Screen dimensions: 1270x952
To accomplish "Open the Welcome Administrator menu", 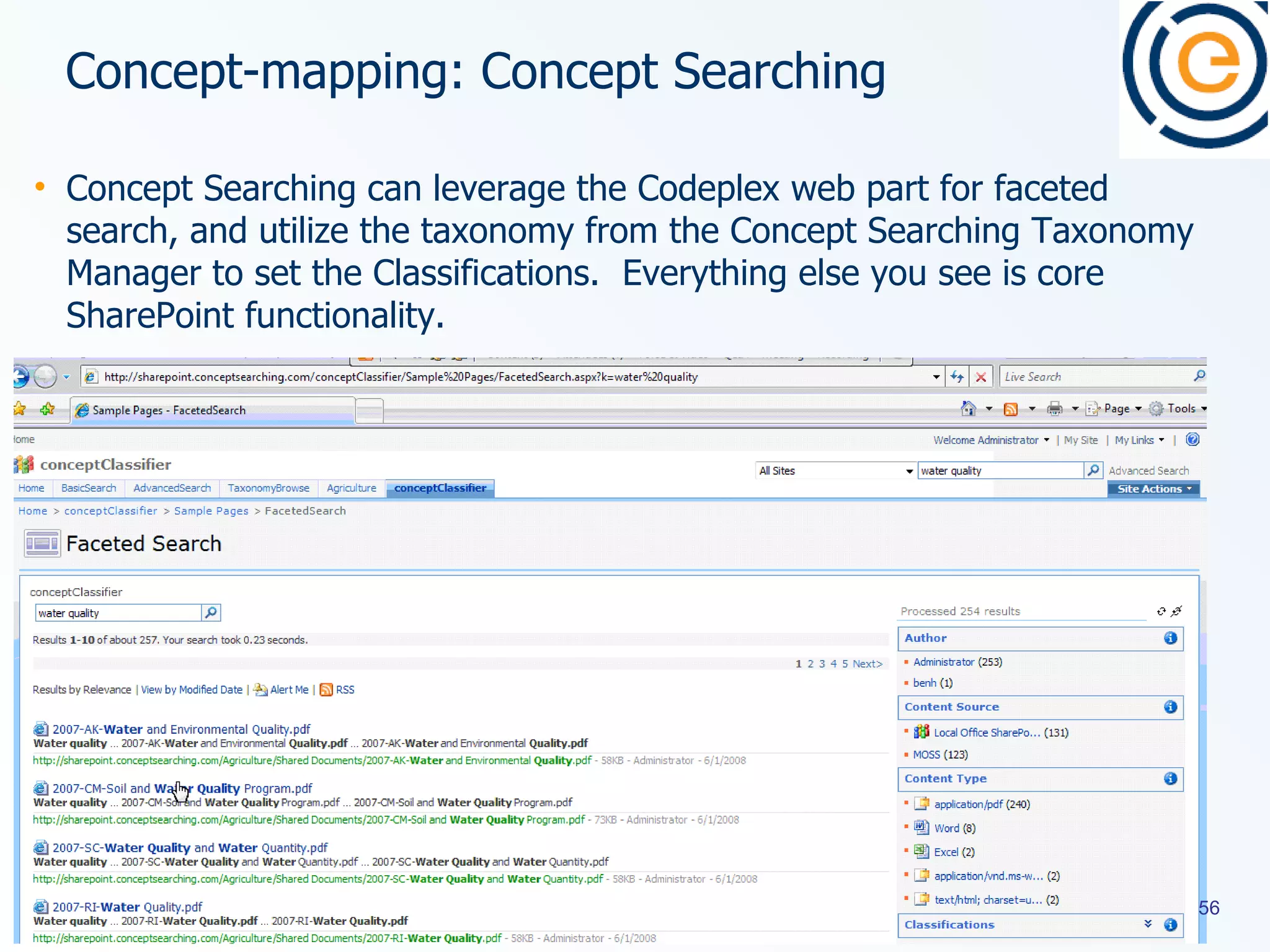I will [x=992, y=440].
